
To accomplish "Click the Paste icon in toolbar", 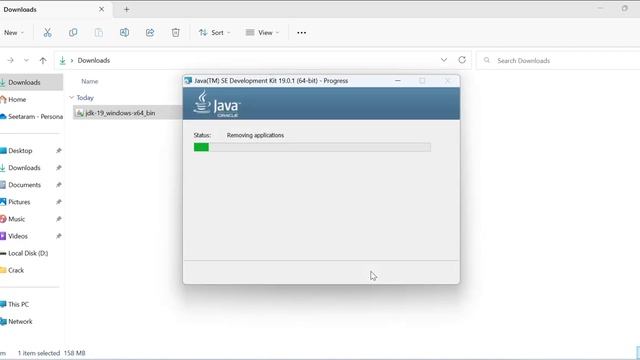I will [x=99, y=33].
